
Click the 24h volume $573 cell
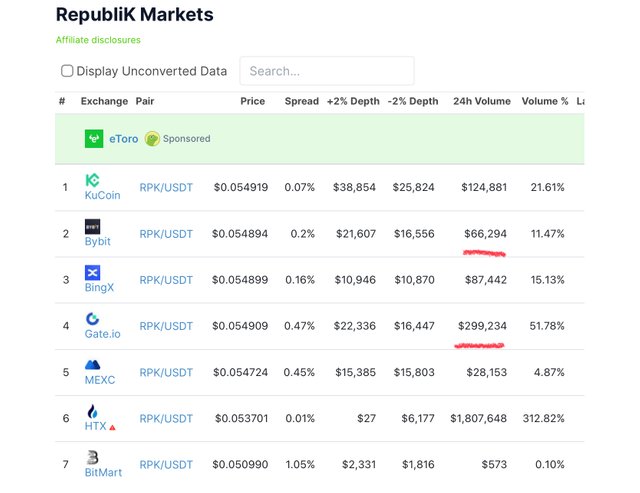tap(494, 464)
